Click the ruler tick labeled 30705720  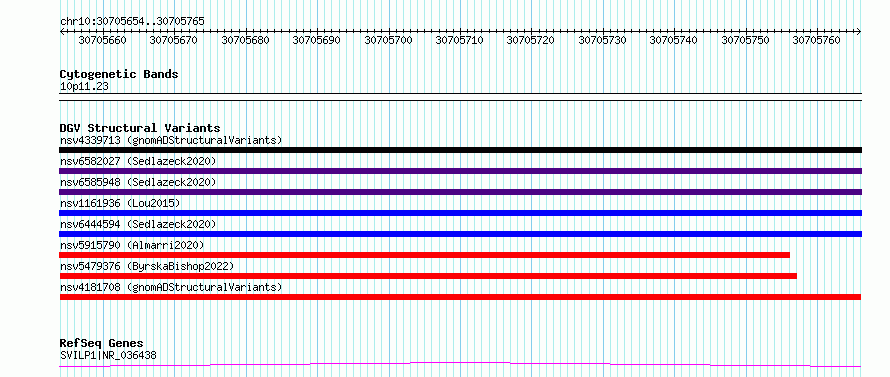click(530, 40)
